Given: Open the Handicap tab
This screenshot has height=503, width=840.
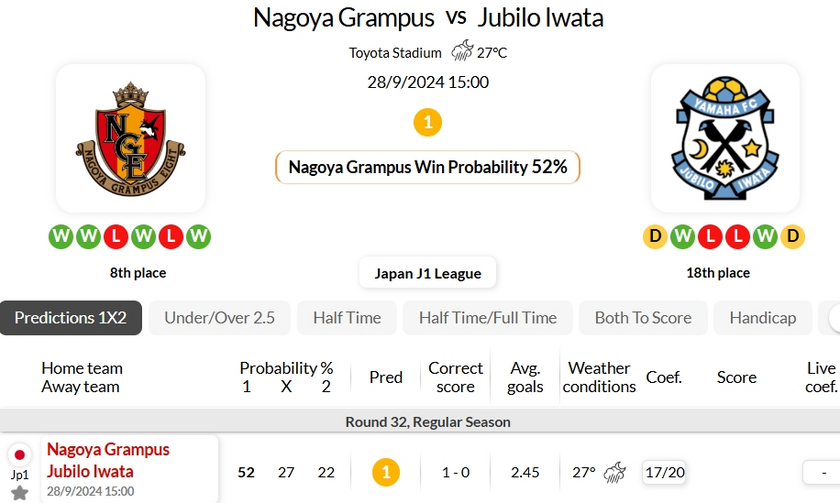Looking at the screenshot, I should tap(763, 318).
